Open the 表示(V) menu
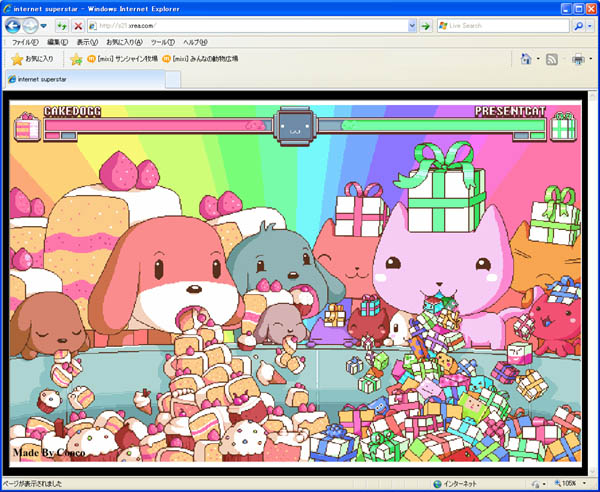 [87, 42]
